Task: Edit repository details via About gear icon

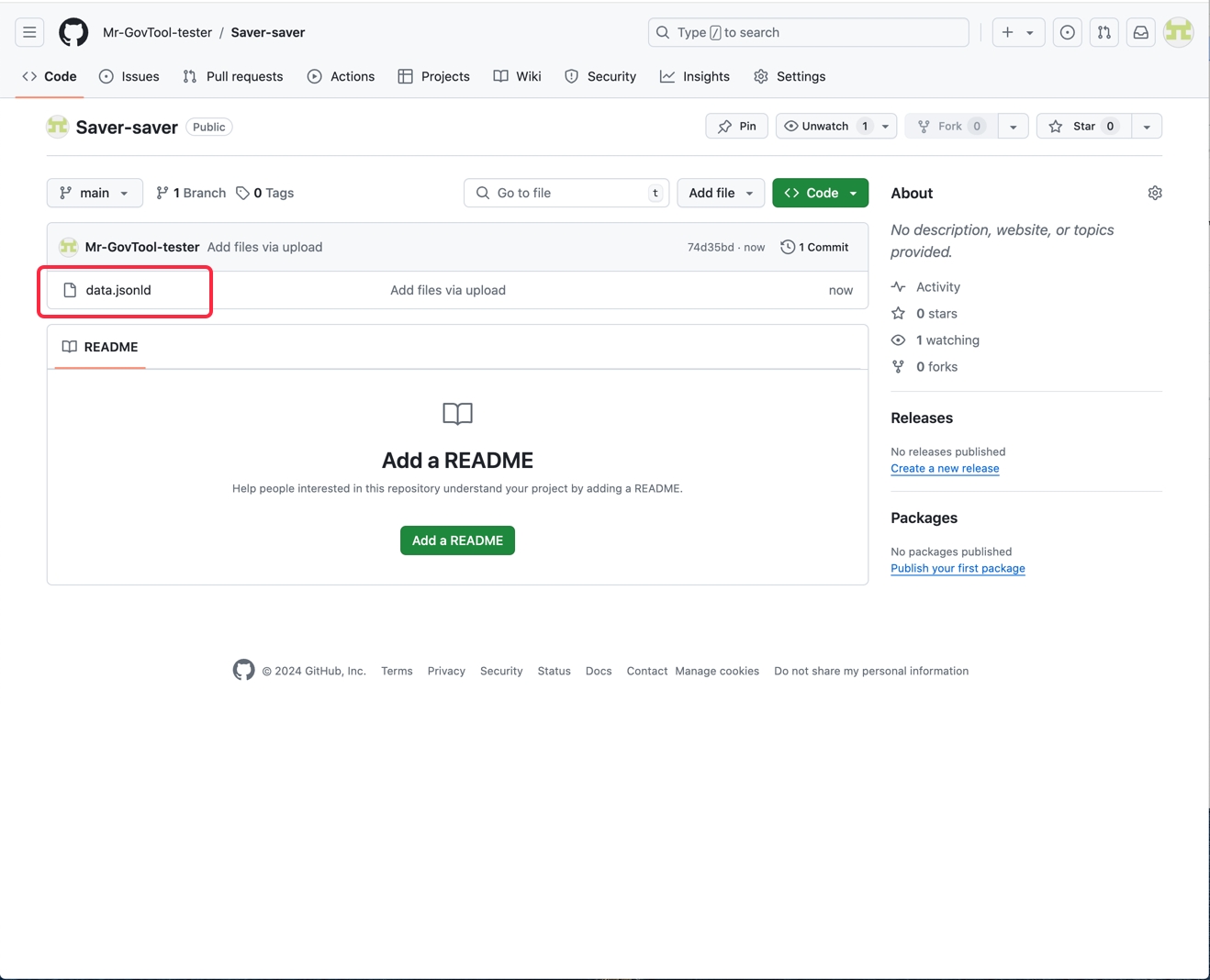Action: [x=1154, y=193]
